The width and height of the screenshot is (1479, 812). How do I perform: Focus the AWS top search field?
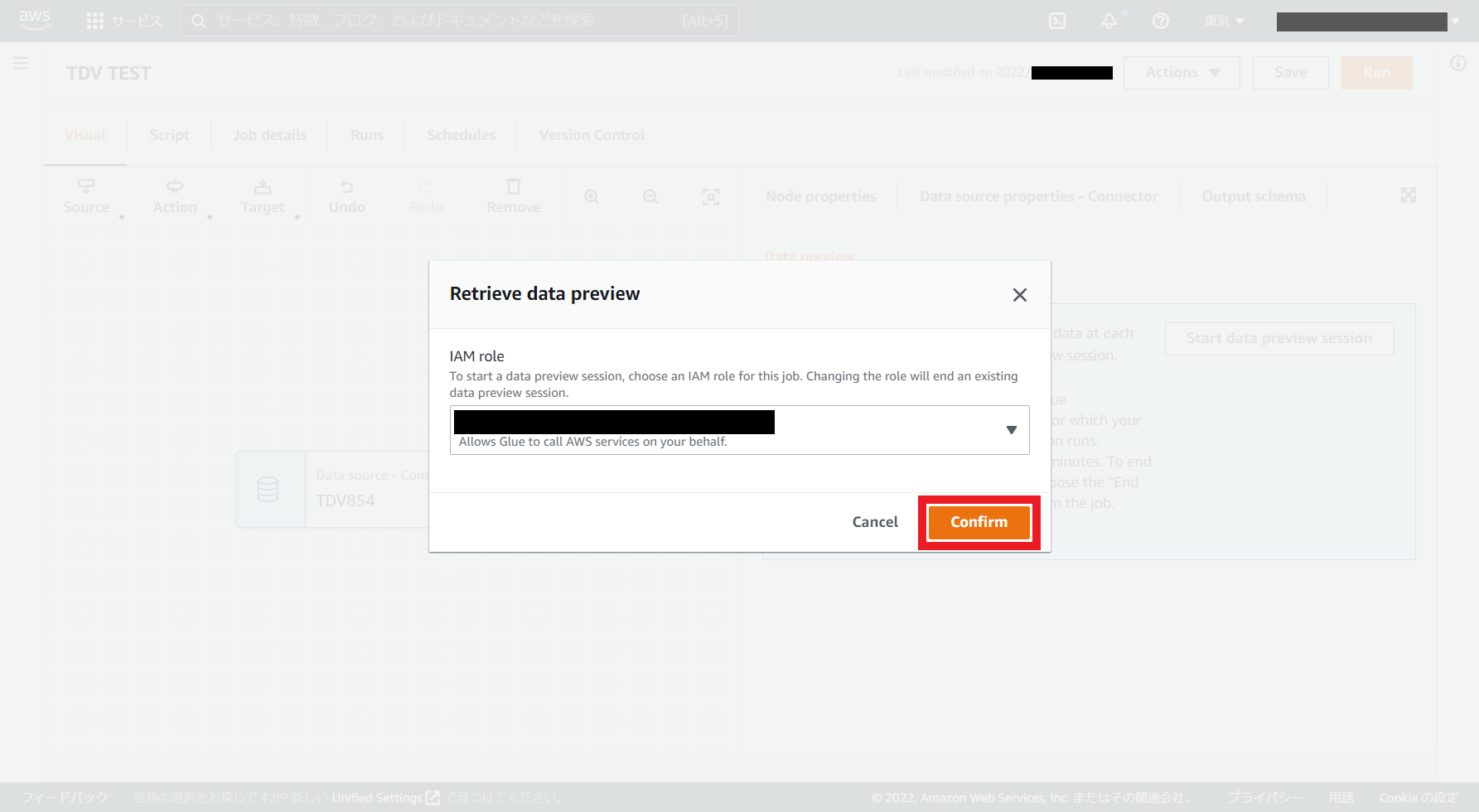point(459,21)
